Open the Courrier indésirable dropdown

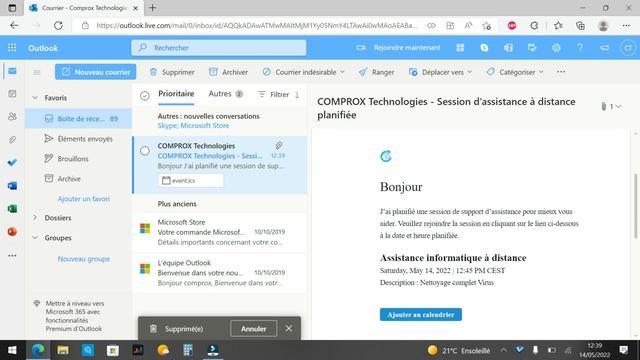342,72
